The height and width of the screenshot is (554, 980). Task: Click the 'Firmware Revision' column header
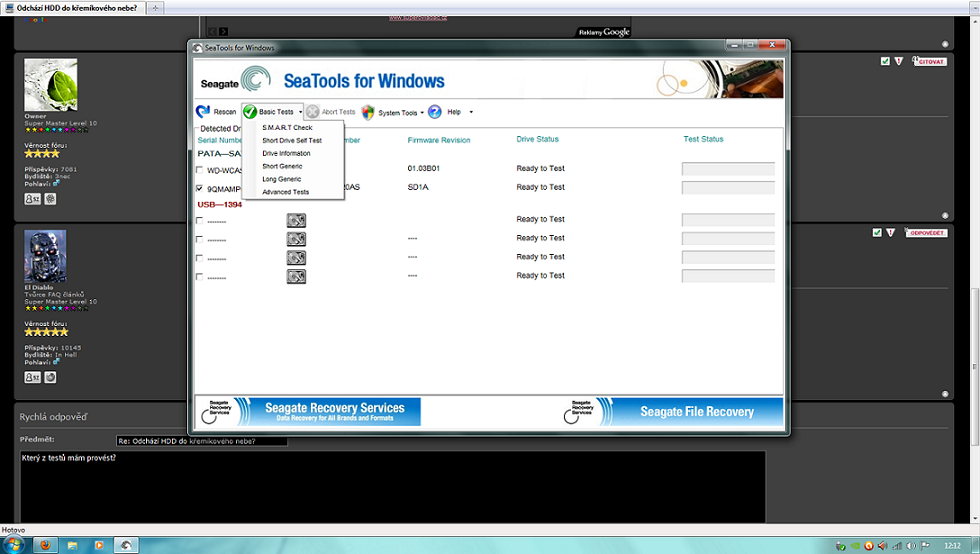439,140
